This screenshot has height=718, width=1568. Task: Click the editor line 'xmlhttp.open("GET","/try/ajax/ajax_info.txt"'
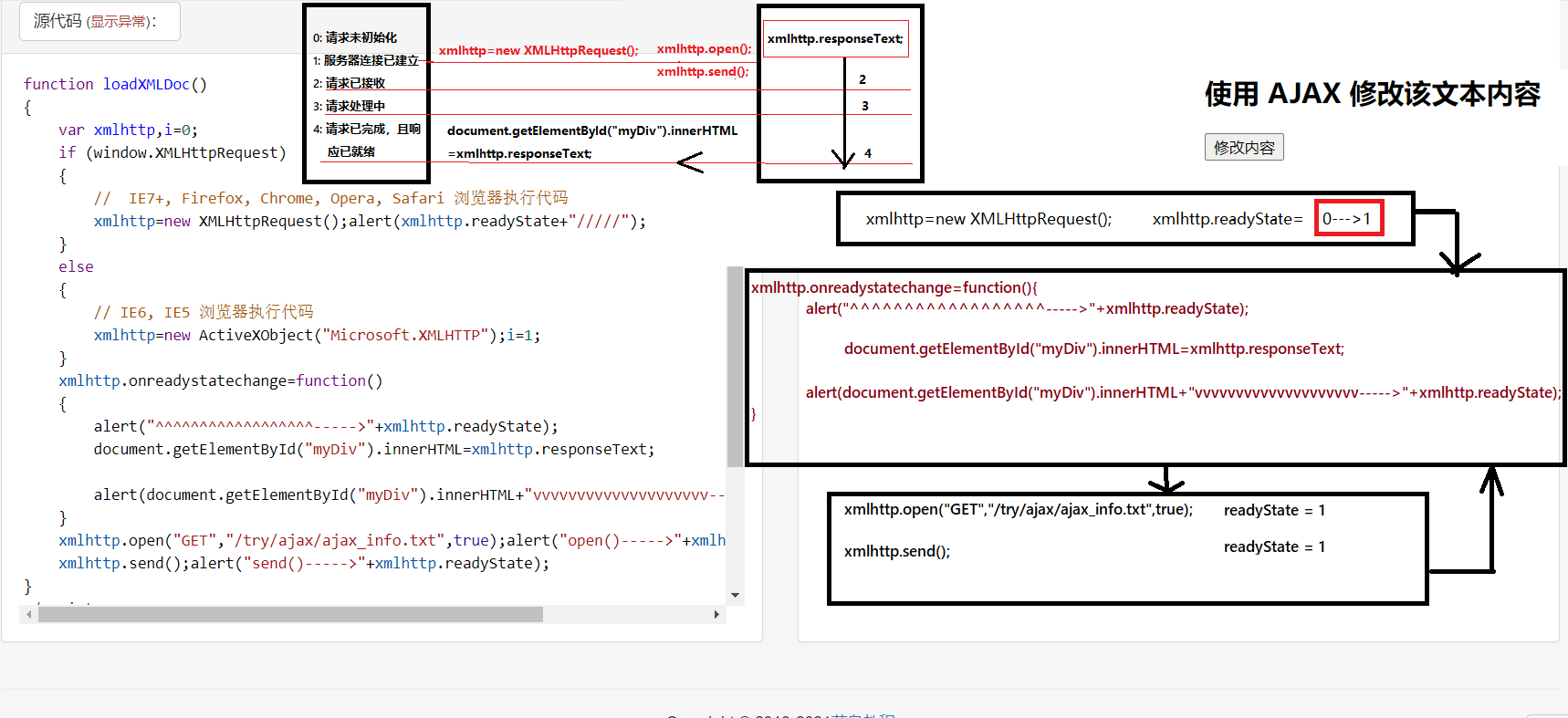[392, 540]
